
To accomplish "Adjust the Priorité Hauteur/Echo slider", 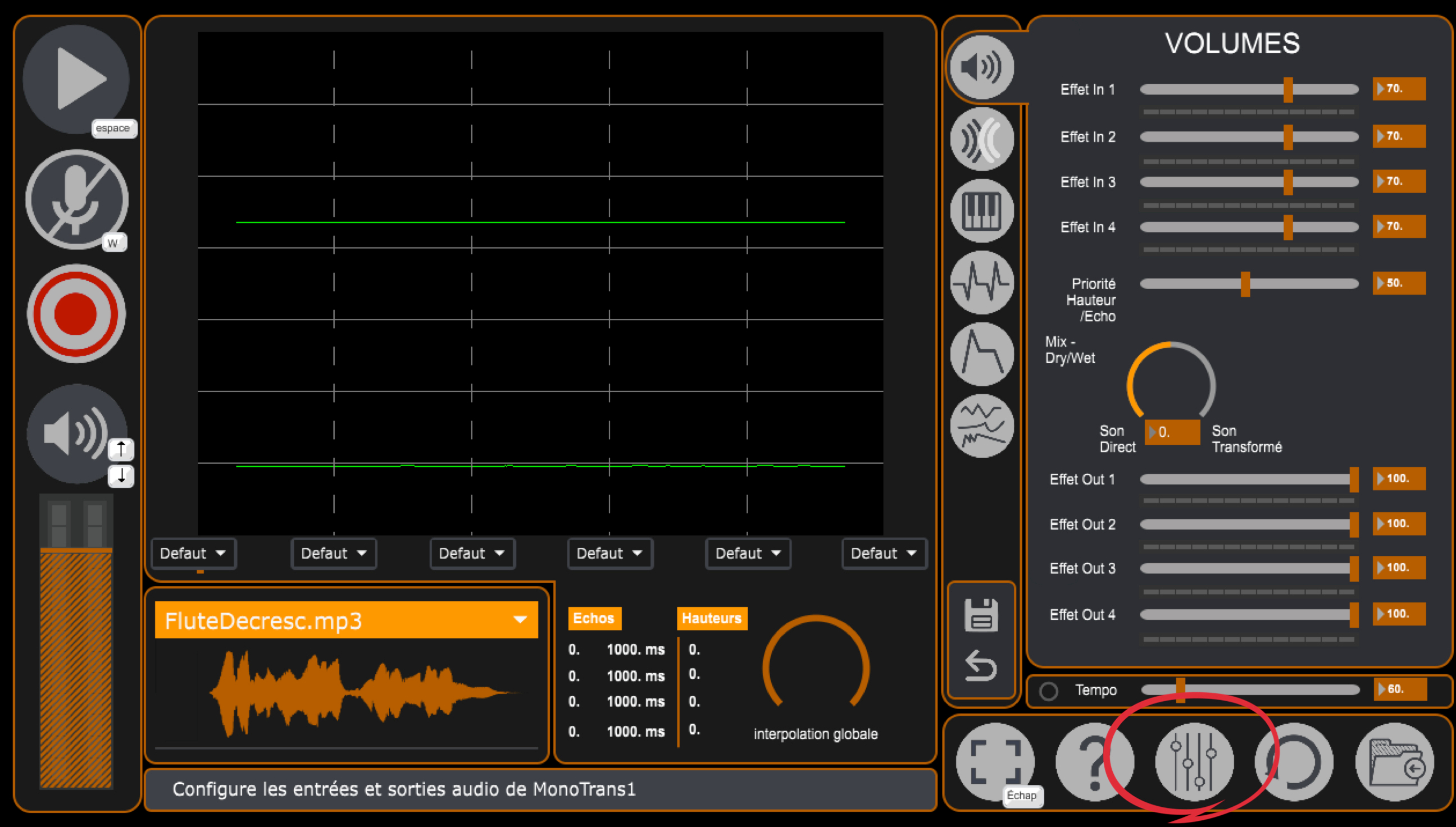I will click(x=1249, y=284).
